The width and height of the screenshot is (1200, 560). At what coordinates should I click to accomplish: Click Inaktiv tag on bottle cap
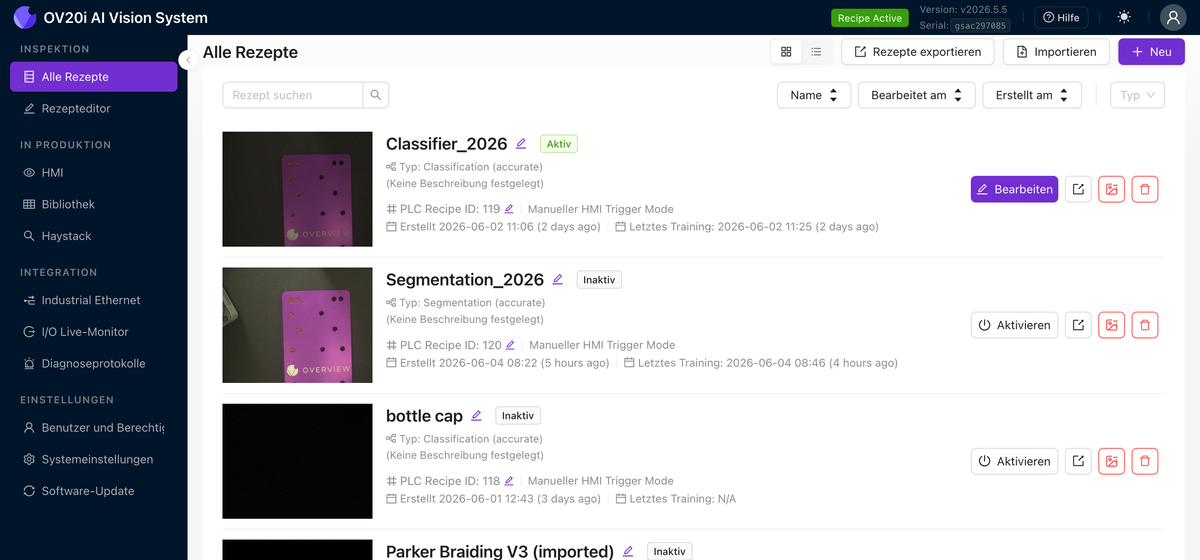(x=518, y=416)
